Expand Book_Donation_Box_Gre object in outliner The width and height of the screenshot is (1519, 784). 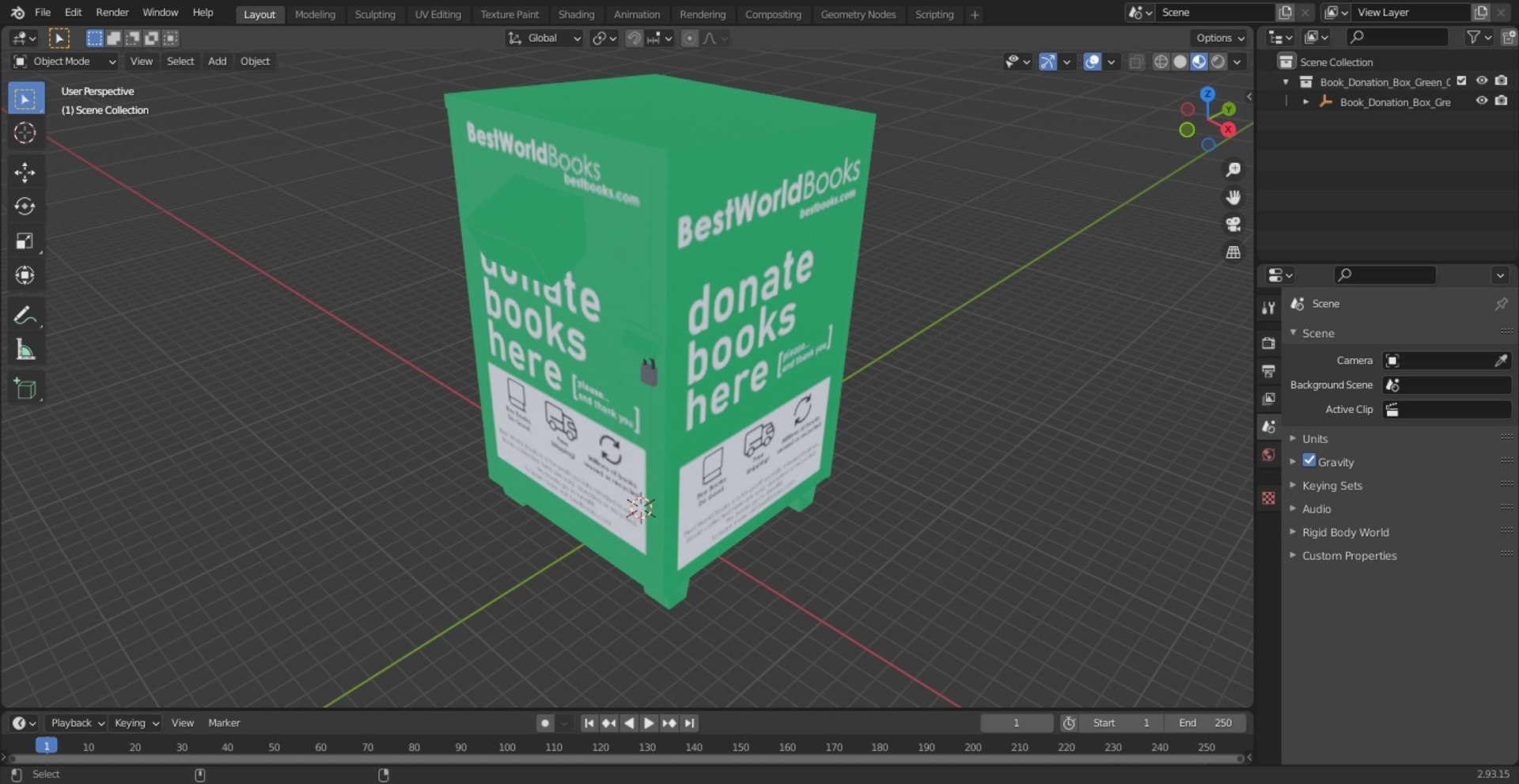click(1305, 101)
